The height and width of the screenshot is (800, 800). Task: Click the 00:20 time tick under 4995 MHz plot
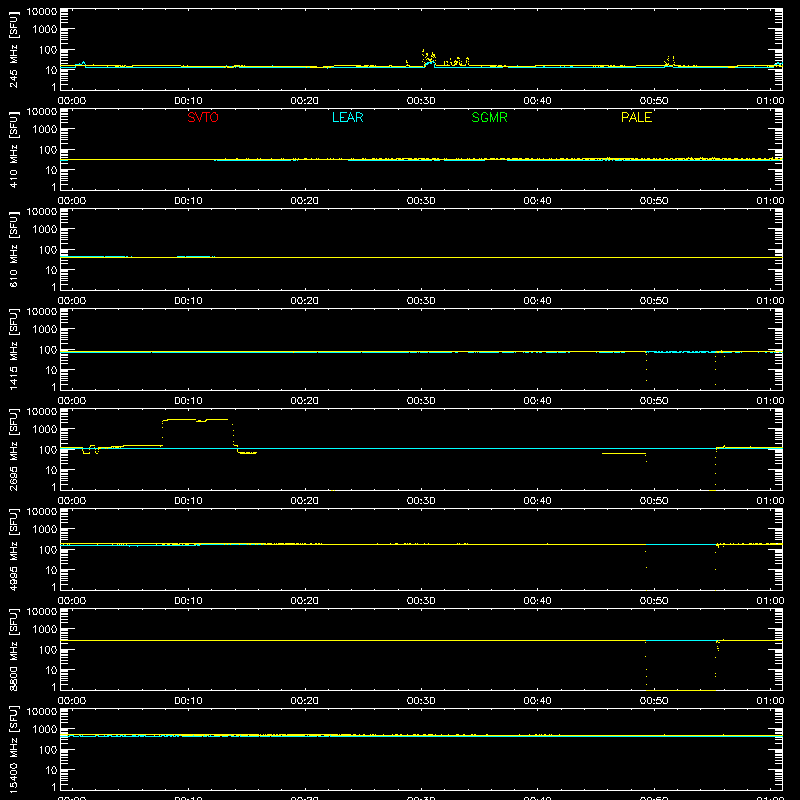click(305, 601)
